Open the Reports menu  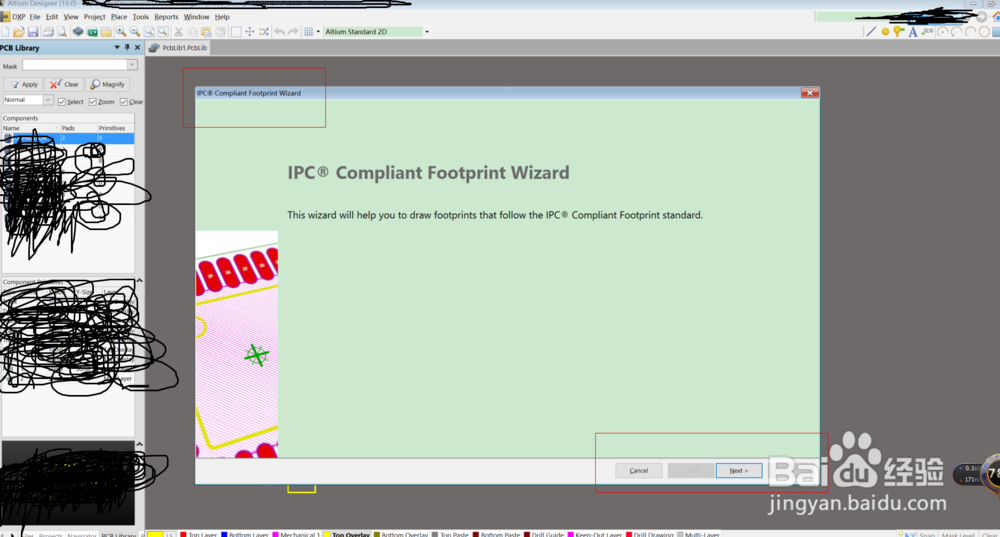click(166, 17)
